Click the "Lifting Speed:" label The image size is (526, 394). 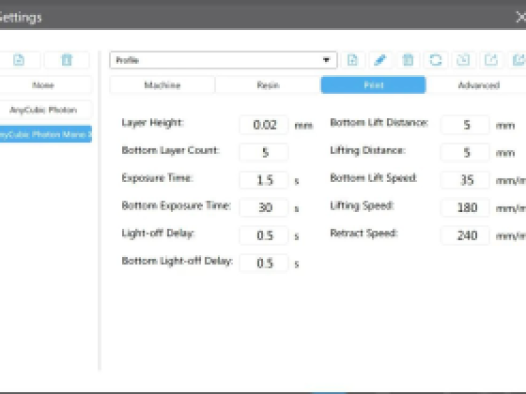coord(362,206)
